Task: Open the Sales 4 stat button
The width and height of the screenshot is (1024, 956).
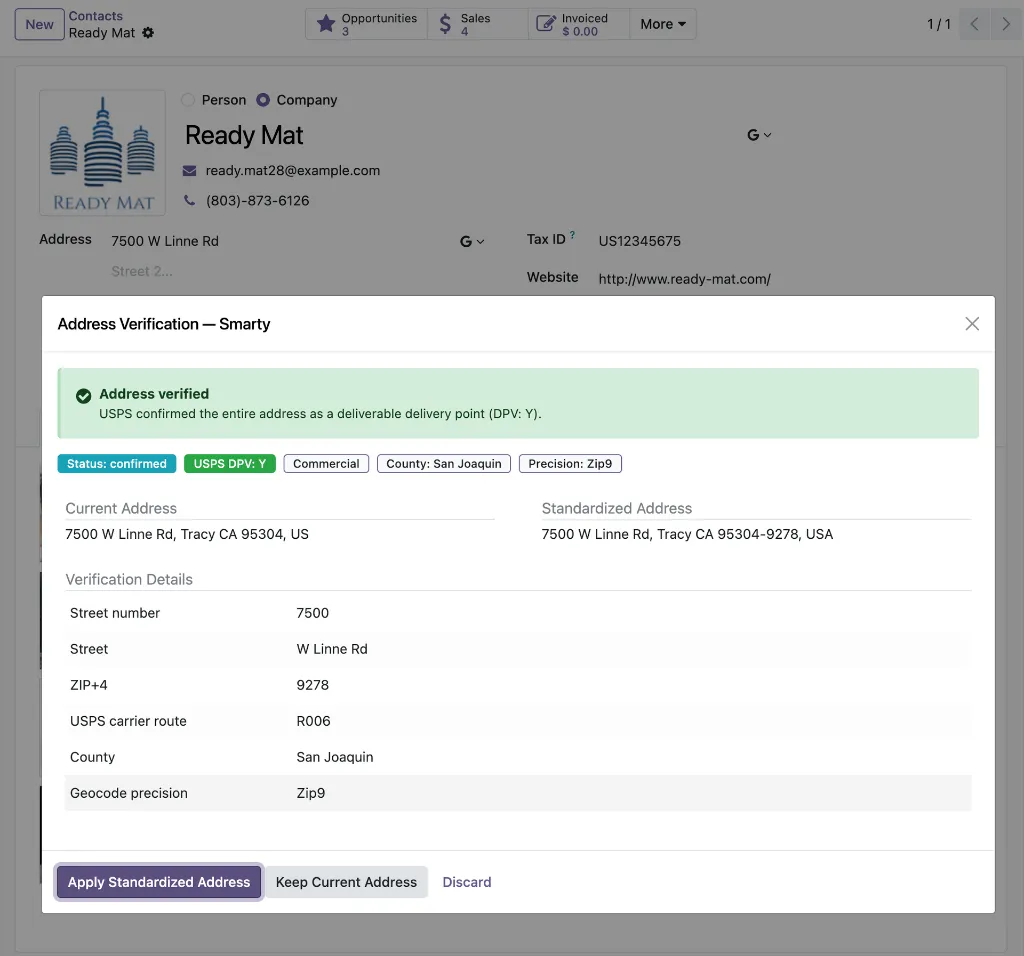Action: (x=478, y=24)
